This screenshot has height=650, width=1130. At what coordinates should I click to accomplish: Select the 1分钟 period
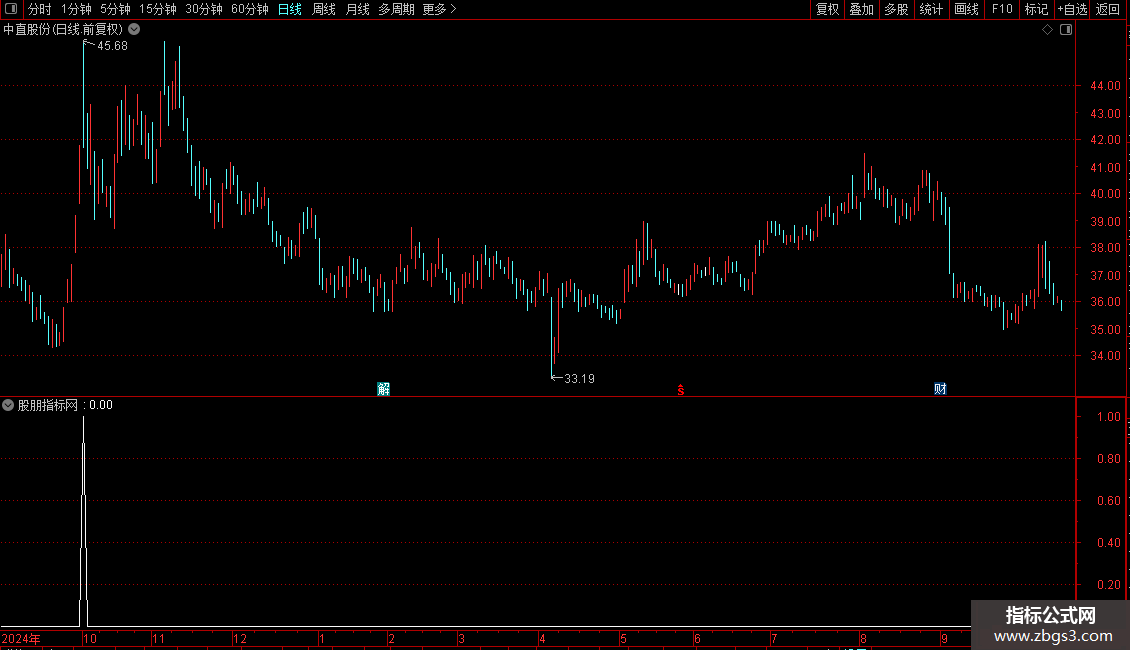click(76, 9)
